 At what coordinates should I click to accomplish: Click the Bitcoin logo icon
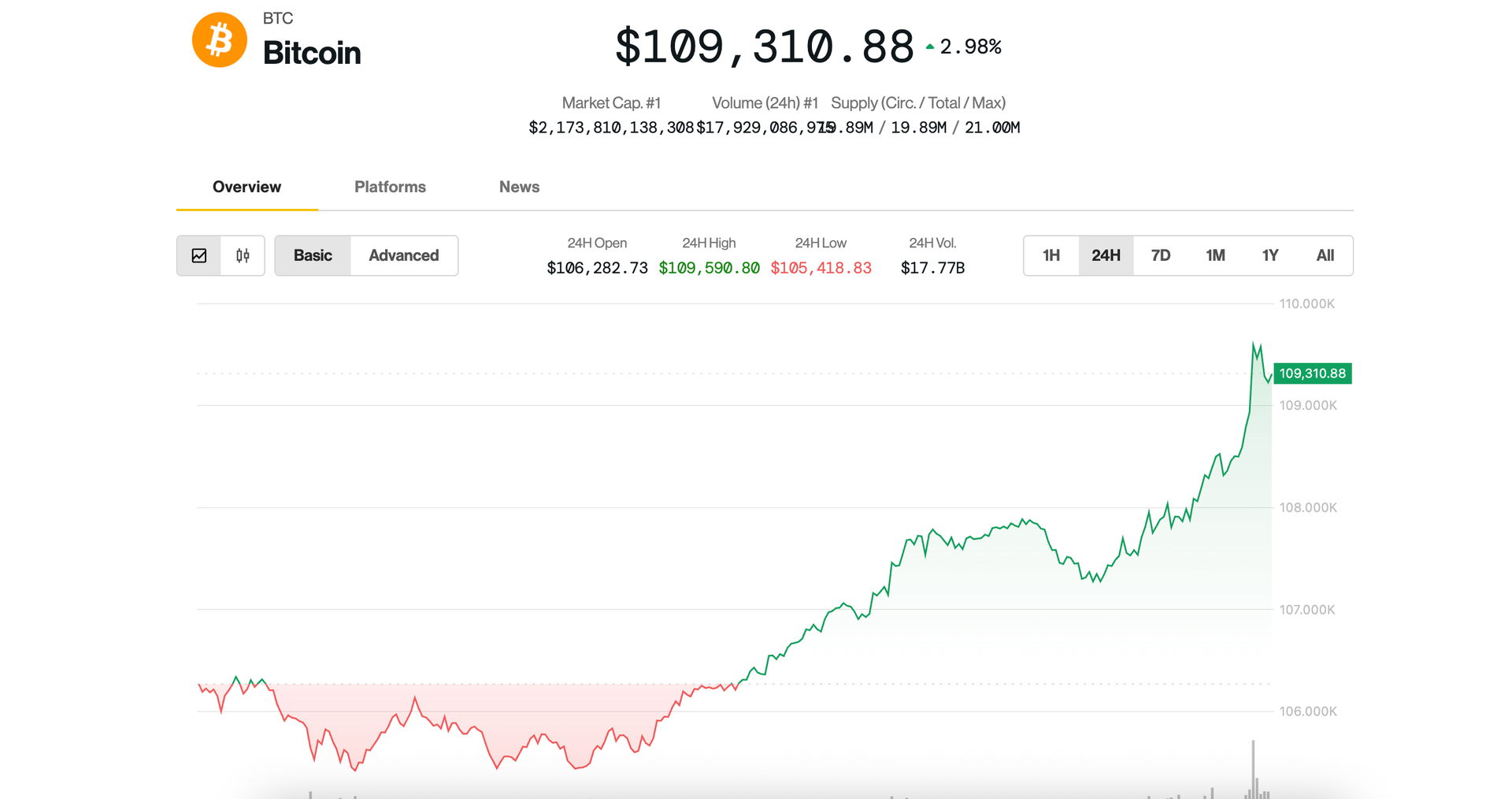click(x=219, y=39)
